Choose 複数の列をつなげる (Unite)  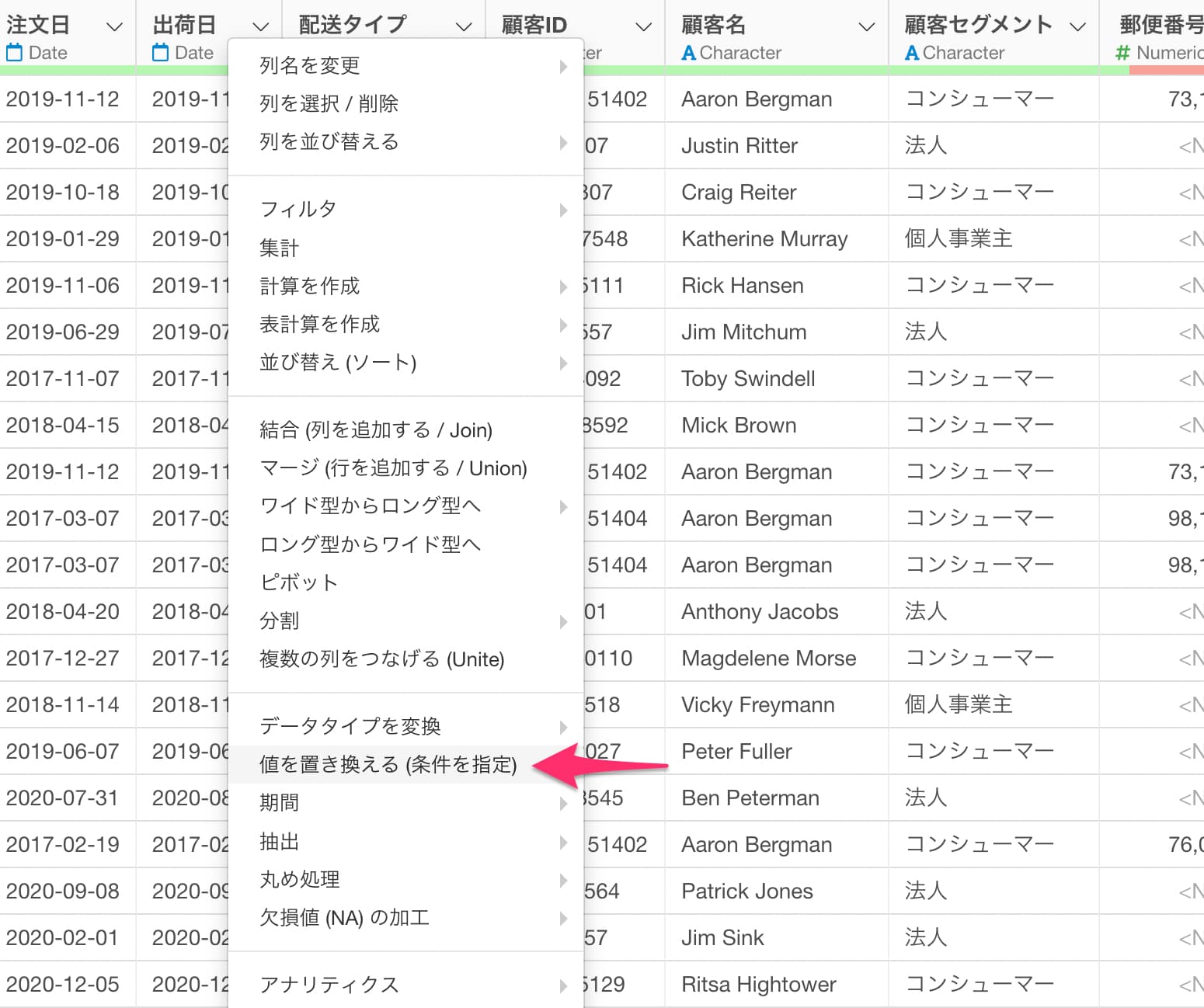click(x=405, y=659)
